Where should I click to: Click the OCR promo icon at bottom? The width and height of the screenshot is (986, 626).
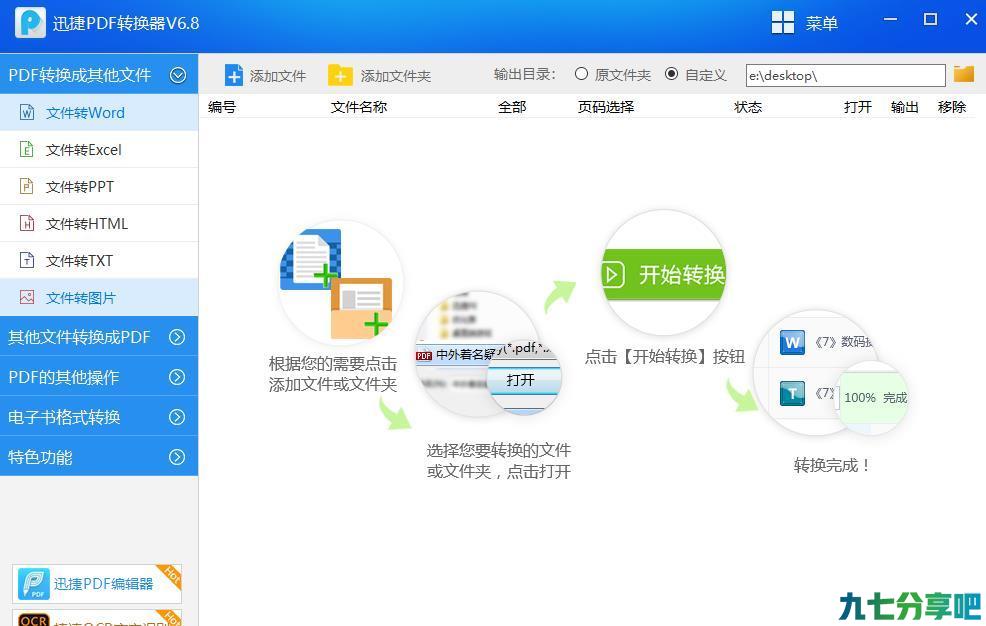pyautogui.click(x=33, y=619)
